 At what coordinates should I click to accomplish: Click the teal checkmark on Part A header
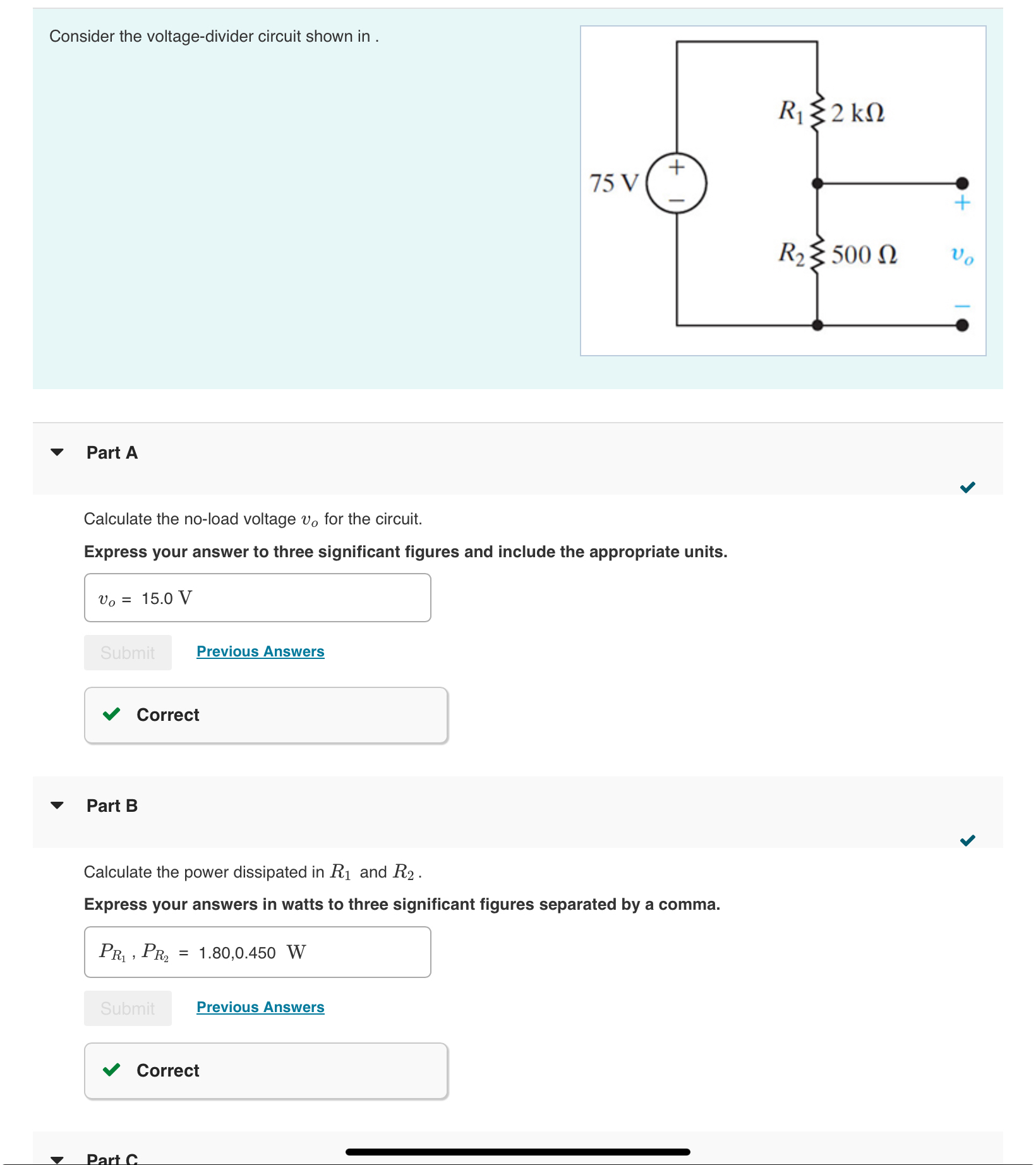click(967, 488)
